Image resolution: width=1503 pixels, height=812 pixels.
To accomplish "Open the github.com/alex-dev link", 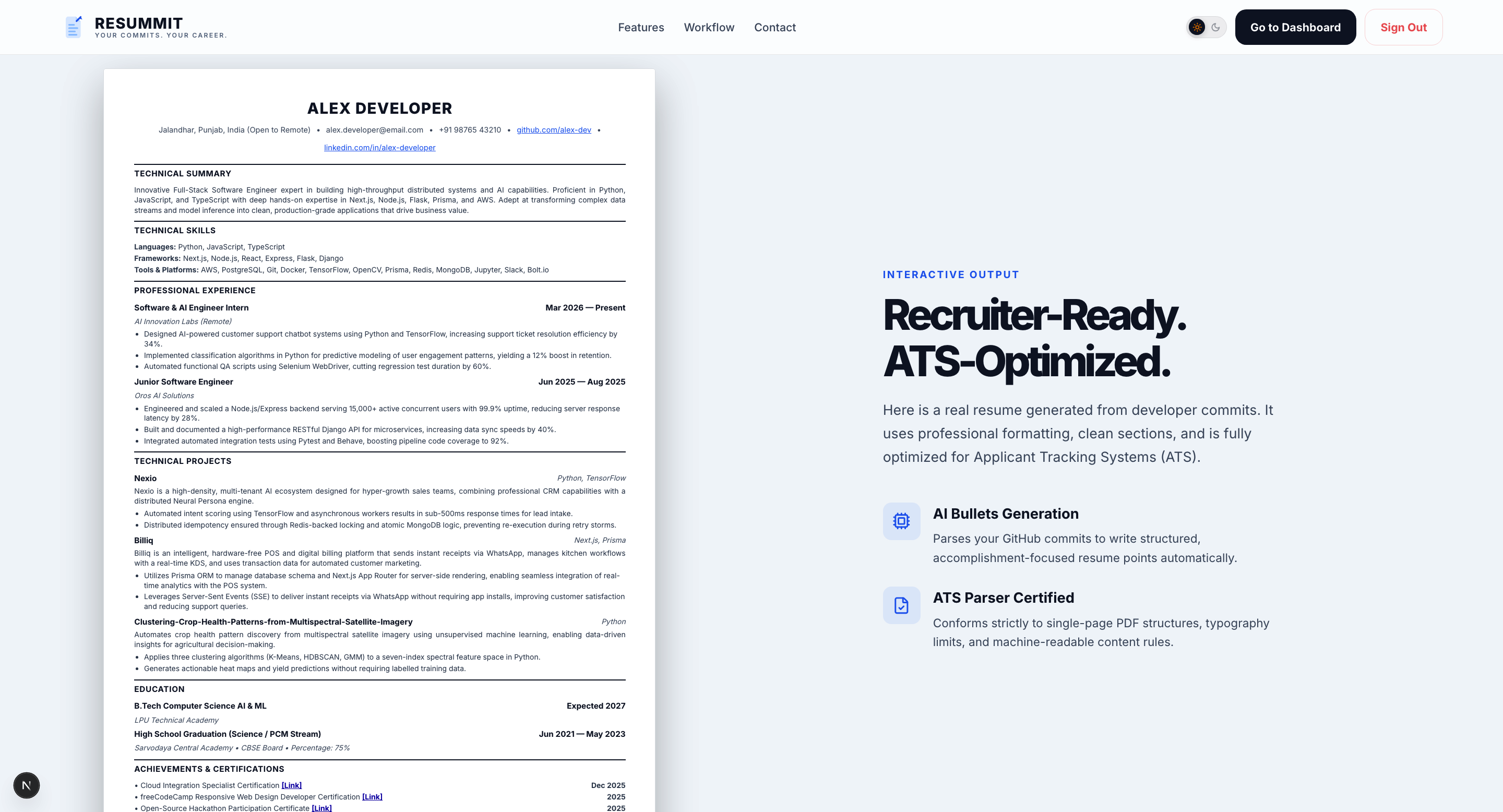I will click(554, 129).
